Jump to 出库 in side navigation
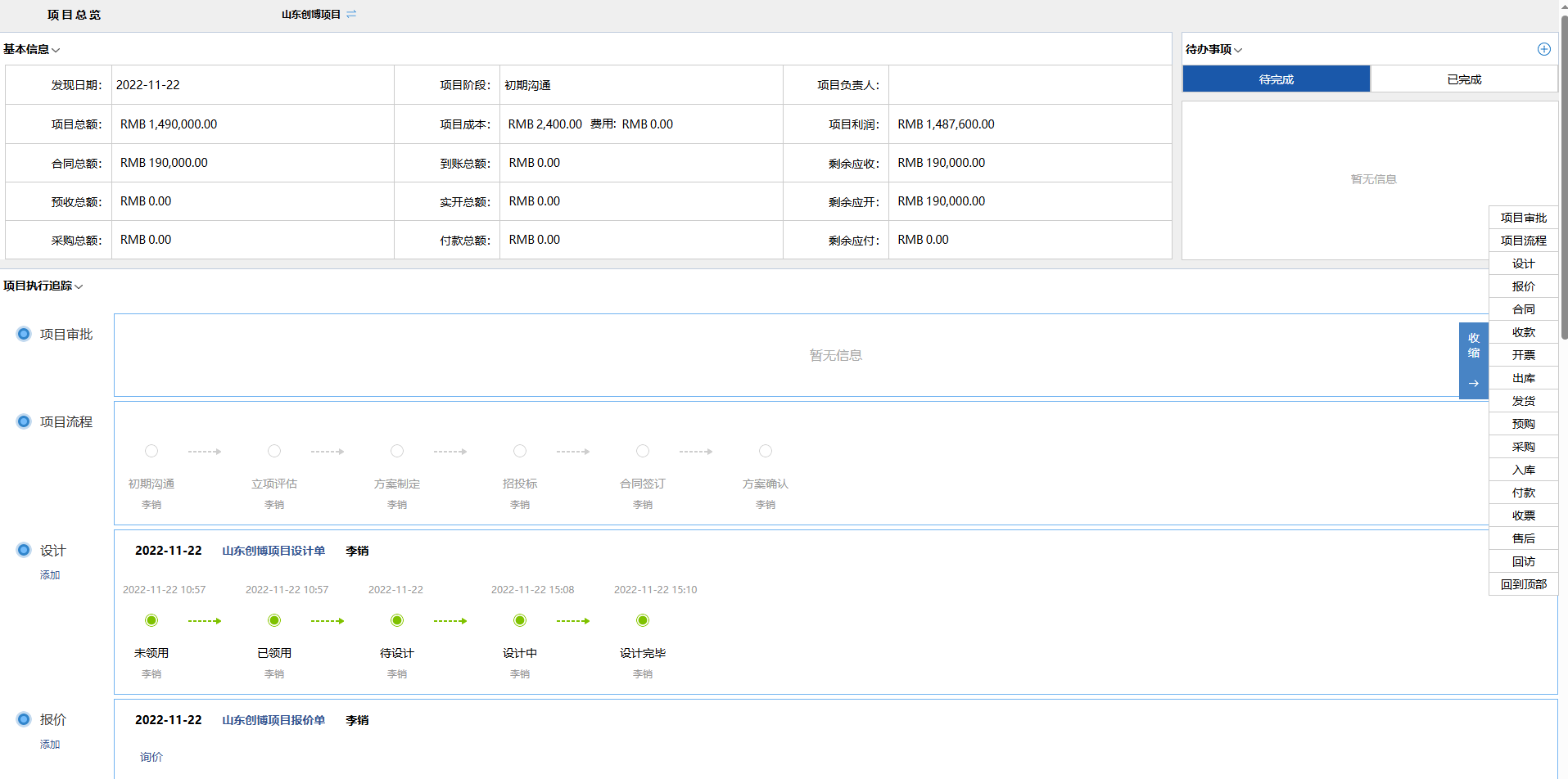 point(1523,378)
